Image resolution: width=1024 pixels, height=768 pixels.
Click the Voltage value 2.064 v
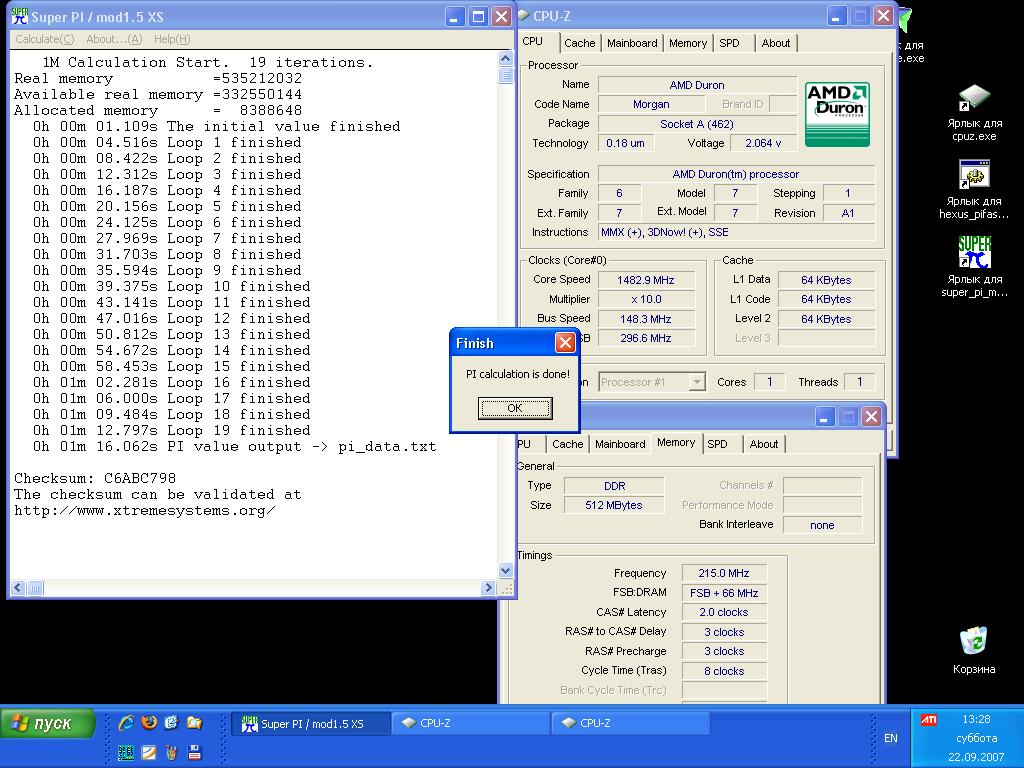[x=763, y=143]
